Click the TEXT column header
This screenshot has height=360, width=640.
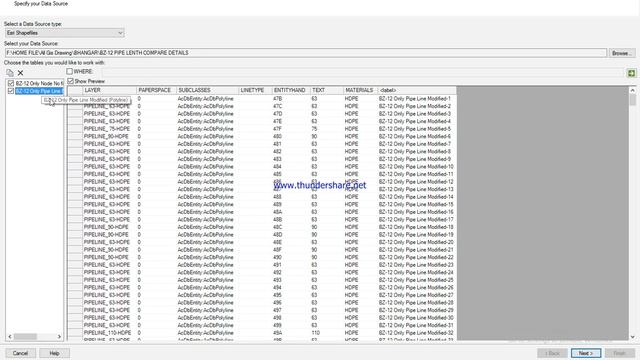click(327, 90)
